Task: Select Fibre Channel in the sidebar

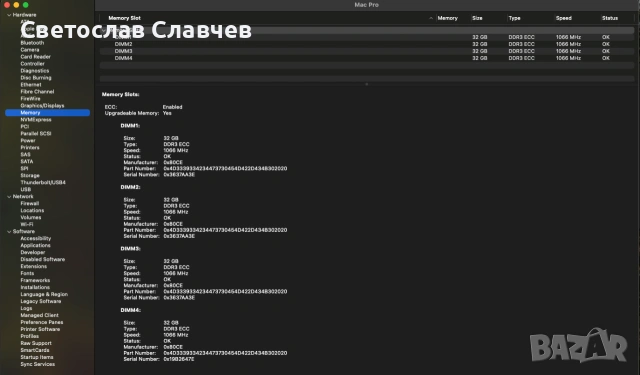Action: click(37, 91)
